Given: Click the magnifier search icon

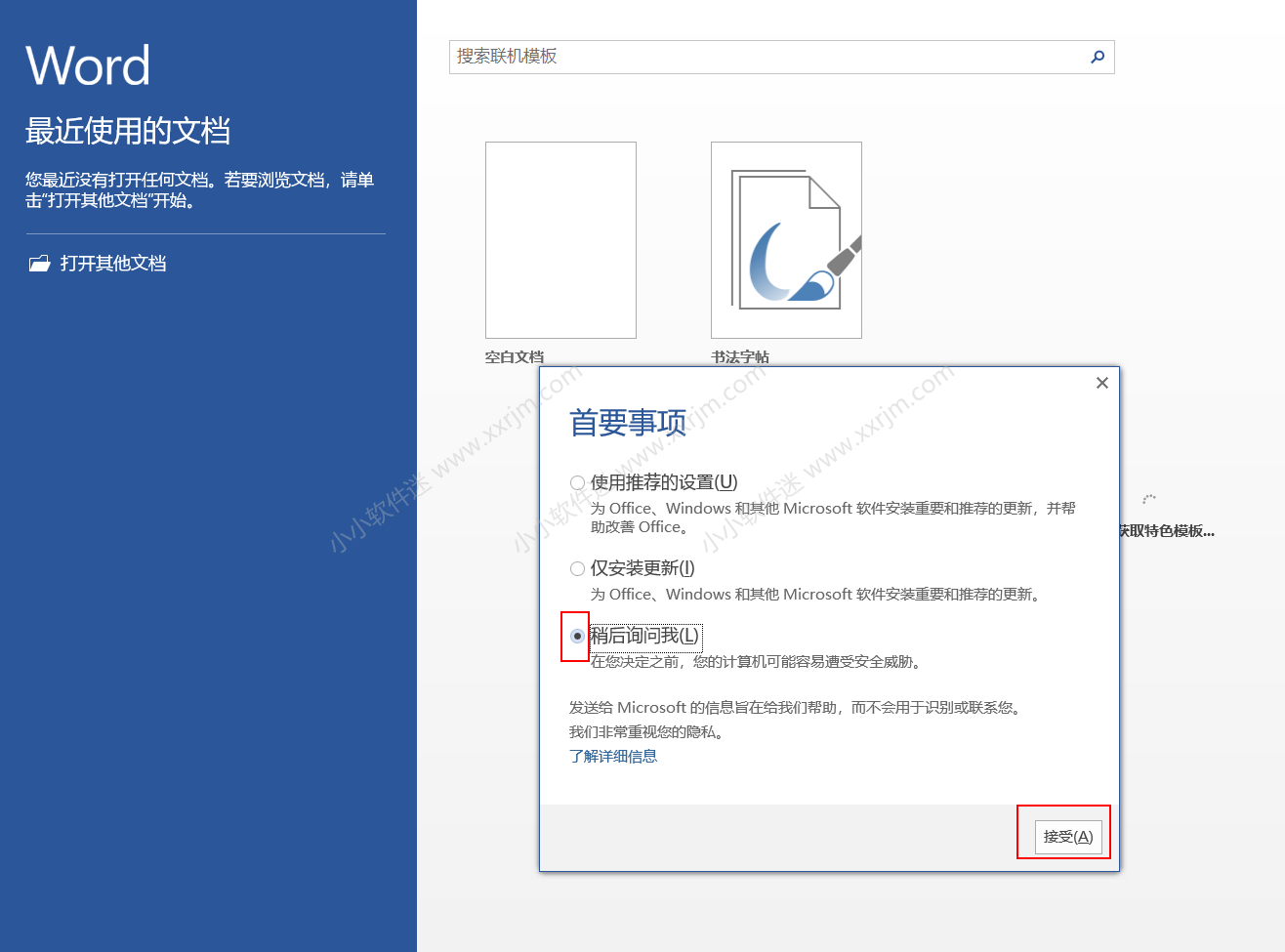Looking at the screenshot, I should click(1098, 57).
